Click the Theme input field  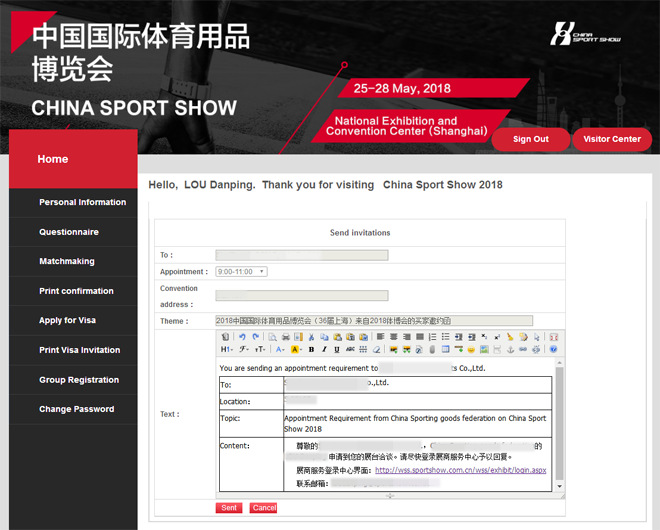pos(374,321)
